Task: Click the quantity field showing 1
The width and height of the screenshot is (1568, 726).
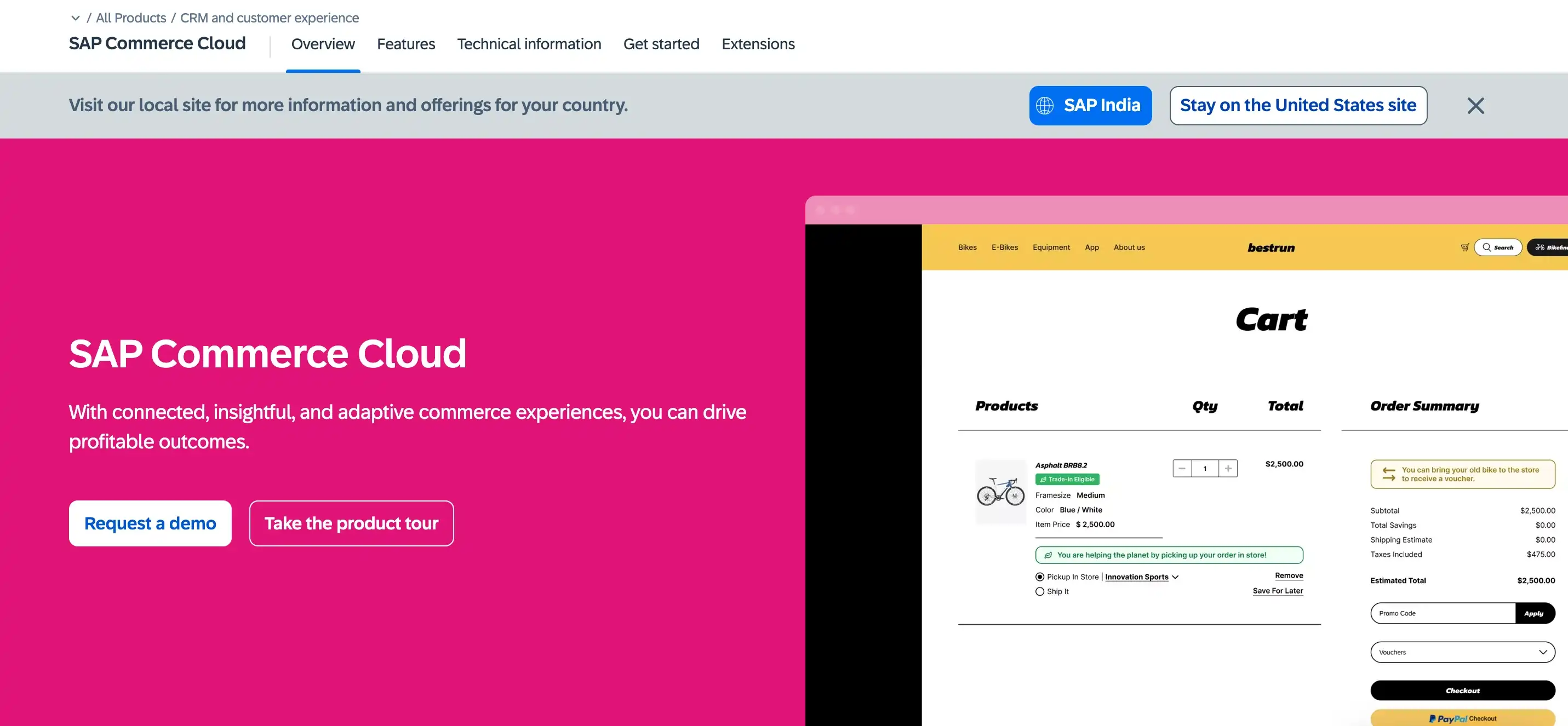Action: pos(1205,468)
